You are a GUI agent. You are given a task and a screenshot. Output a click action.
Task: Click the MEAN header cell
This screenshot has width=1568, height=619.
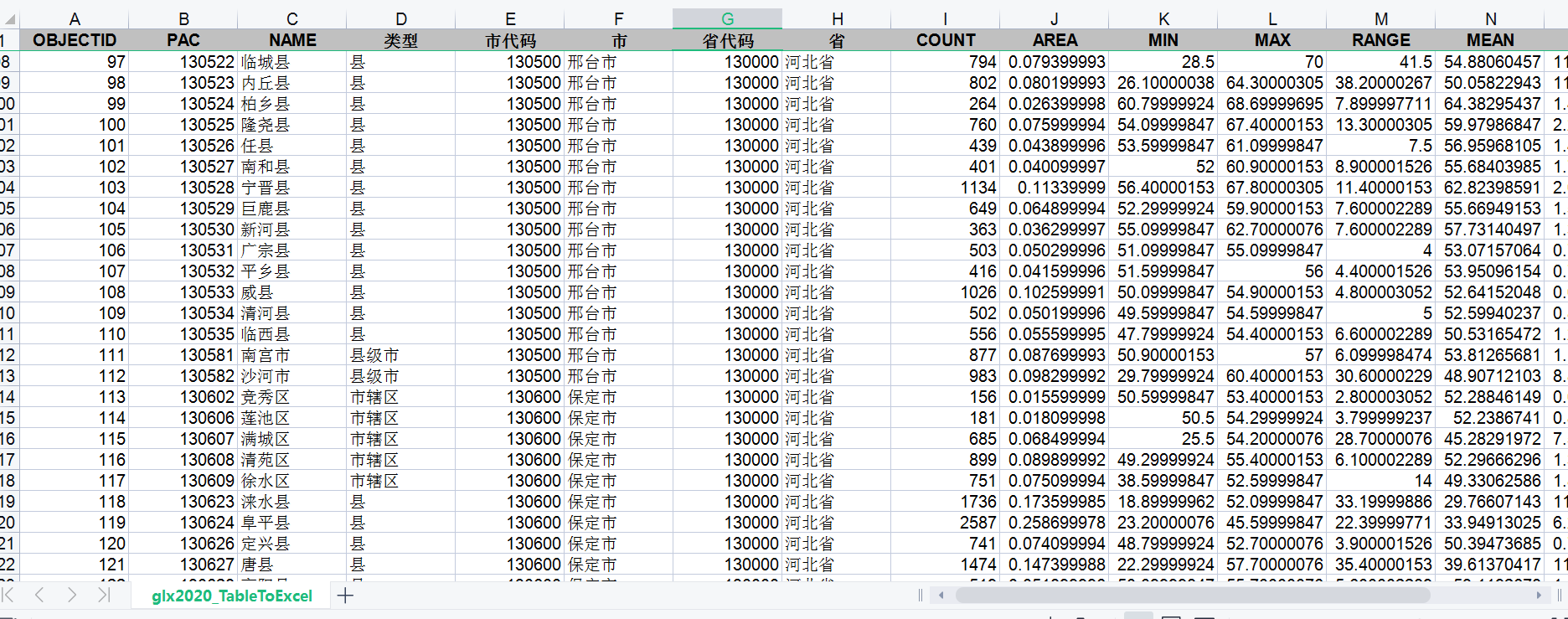click(1490, 40)
